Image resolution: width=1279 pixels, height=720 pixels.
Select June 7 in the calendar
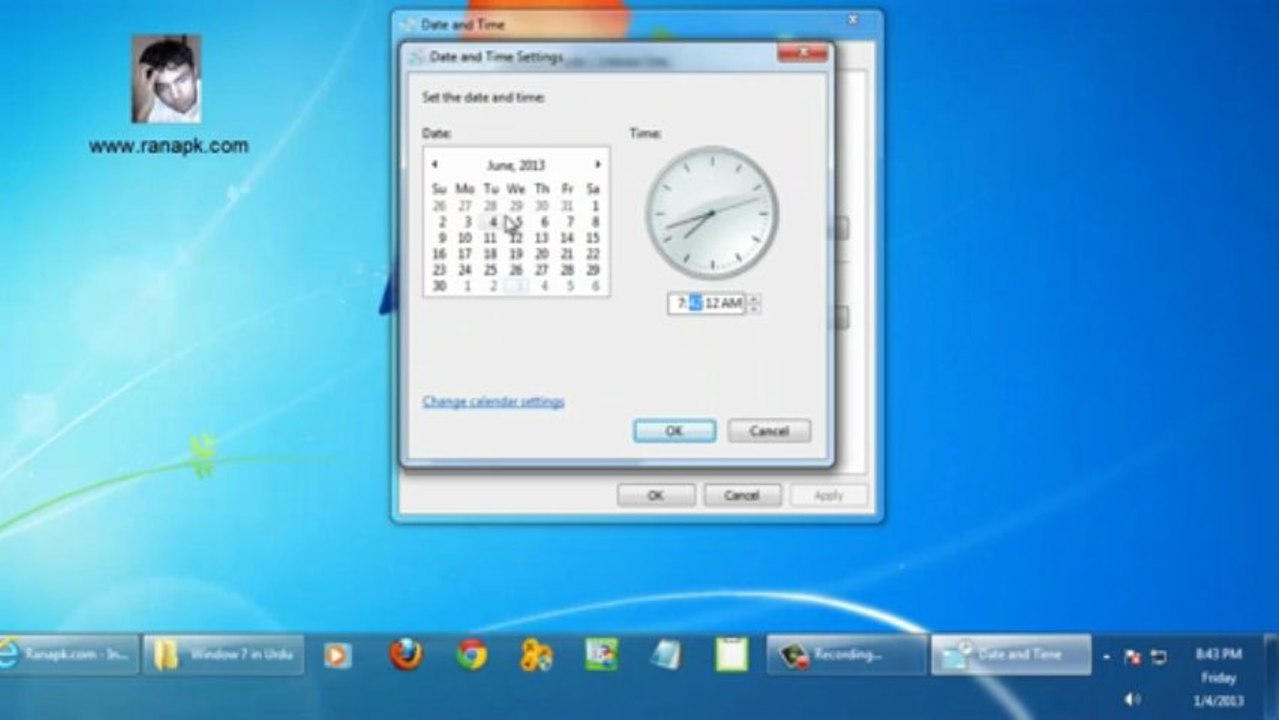[x=569, y=222]
